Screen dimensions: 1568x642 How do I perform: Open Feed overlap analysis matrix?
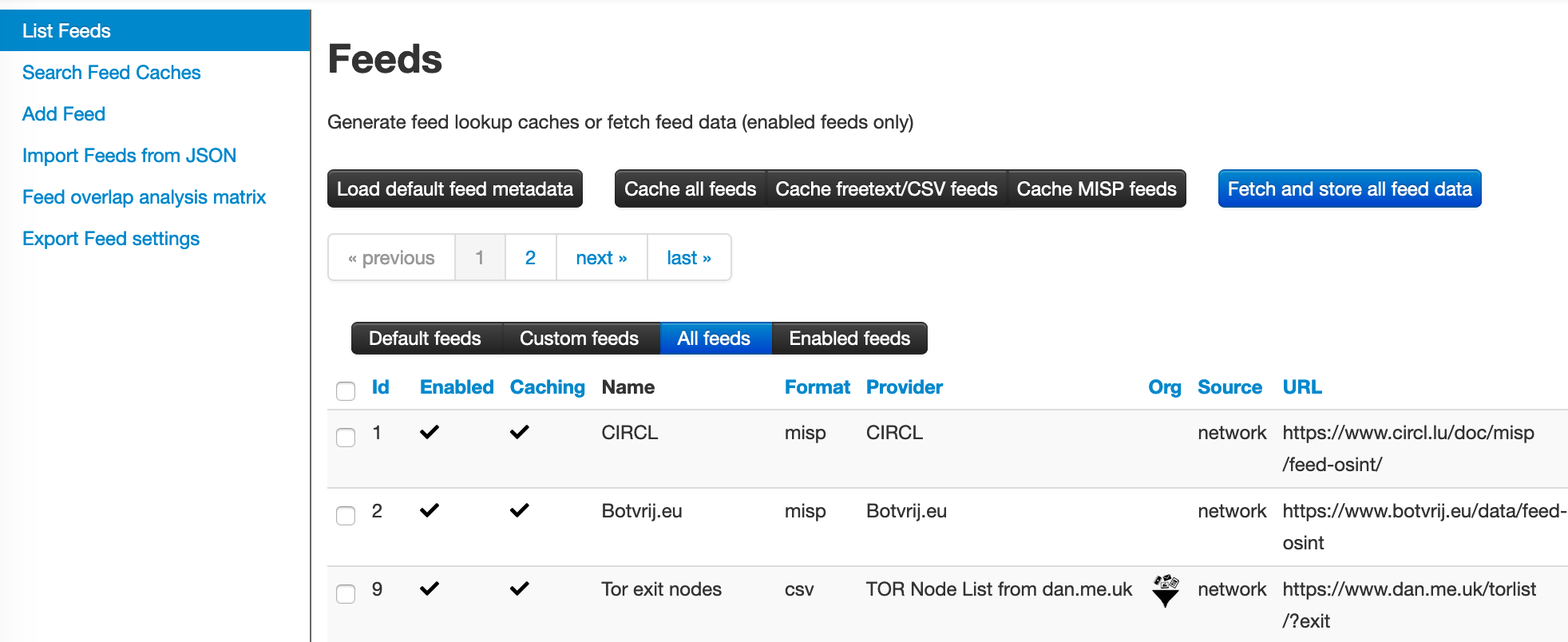click(x=144, y=197)
